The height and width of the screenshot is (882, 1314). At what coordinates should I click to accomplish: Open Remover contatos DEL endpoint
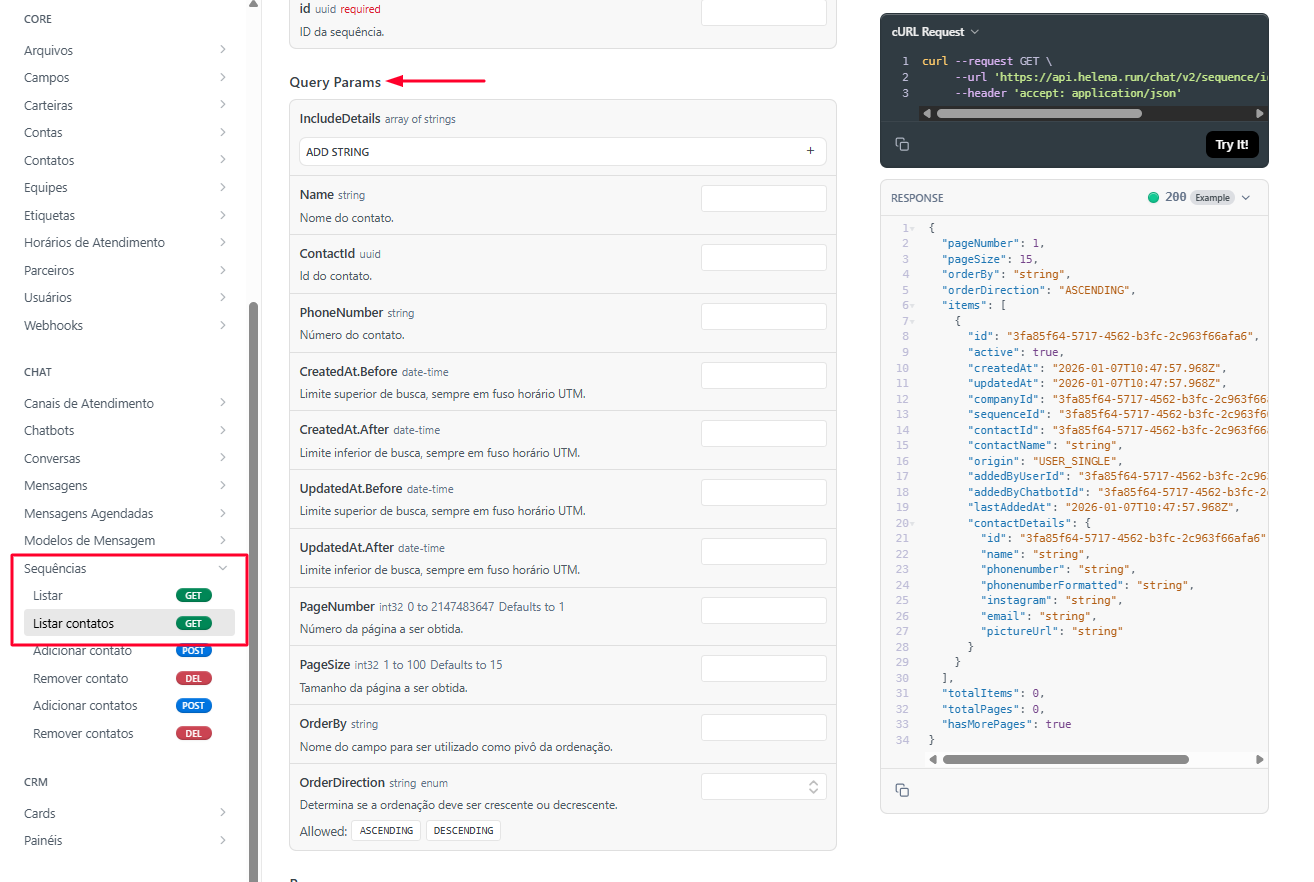point(83,733)
